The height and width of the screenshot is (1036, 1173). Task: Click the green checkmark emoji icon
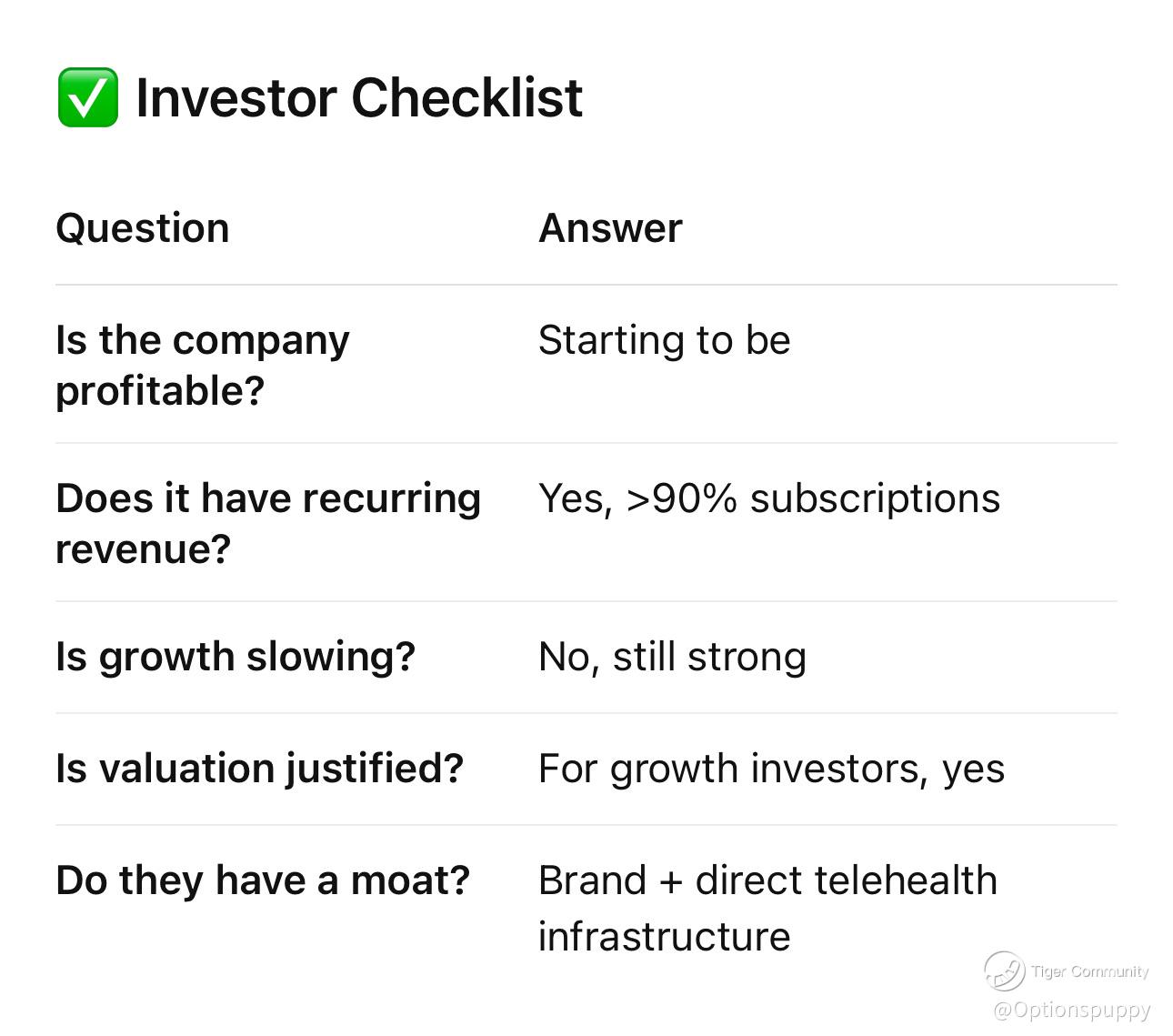[87, 97]
